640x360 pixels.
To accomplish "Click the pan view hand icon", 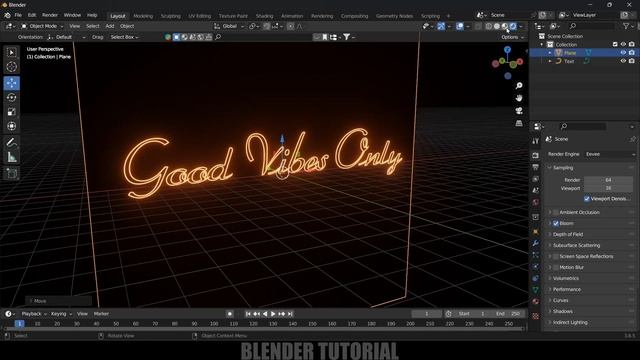I will pyautogui.click(x=519, y=98).
